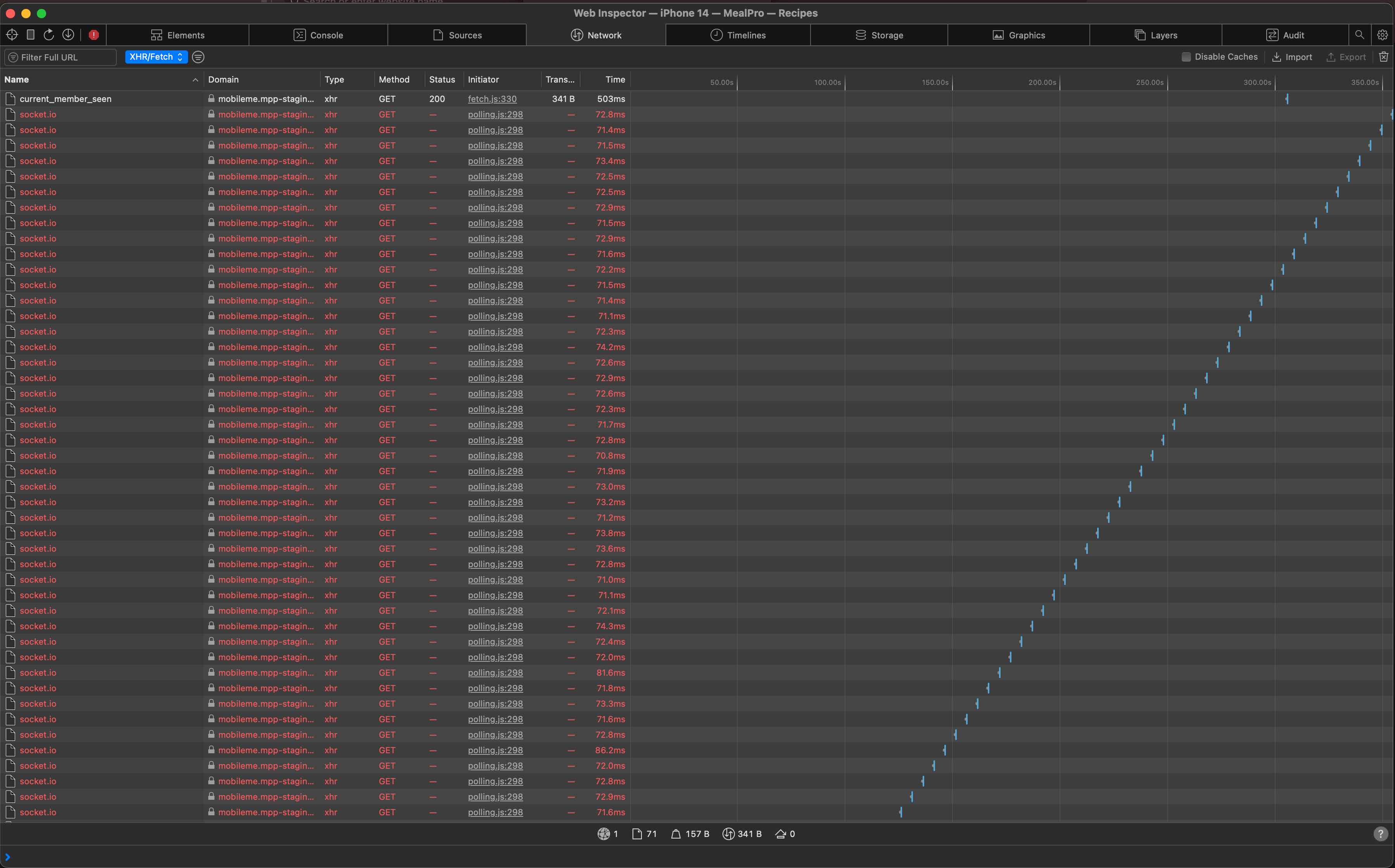This screenshot has width=1395, height=868.
Task: Click the 341 B transferred cell
Action: [564, 99]
